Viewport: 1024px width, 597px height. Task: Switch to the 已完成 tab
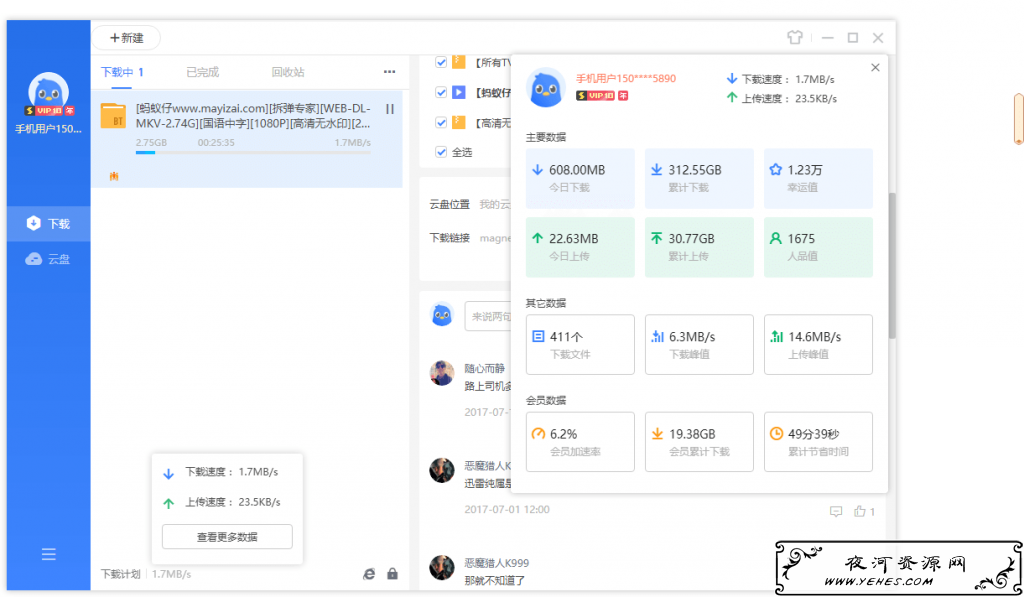202,72
